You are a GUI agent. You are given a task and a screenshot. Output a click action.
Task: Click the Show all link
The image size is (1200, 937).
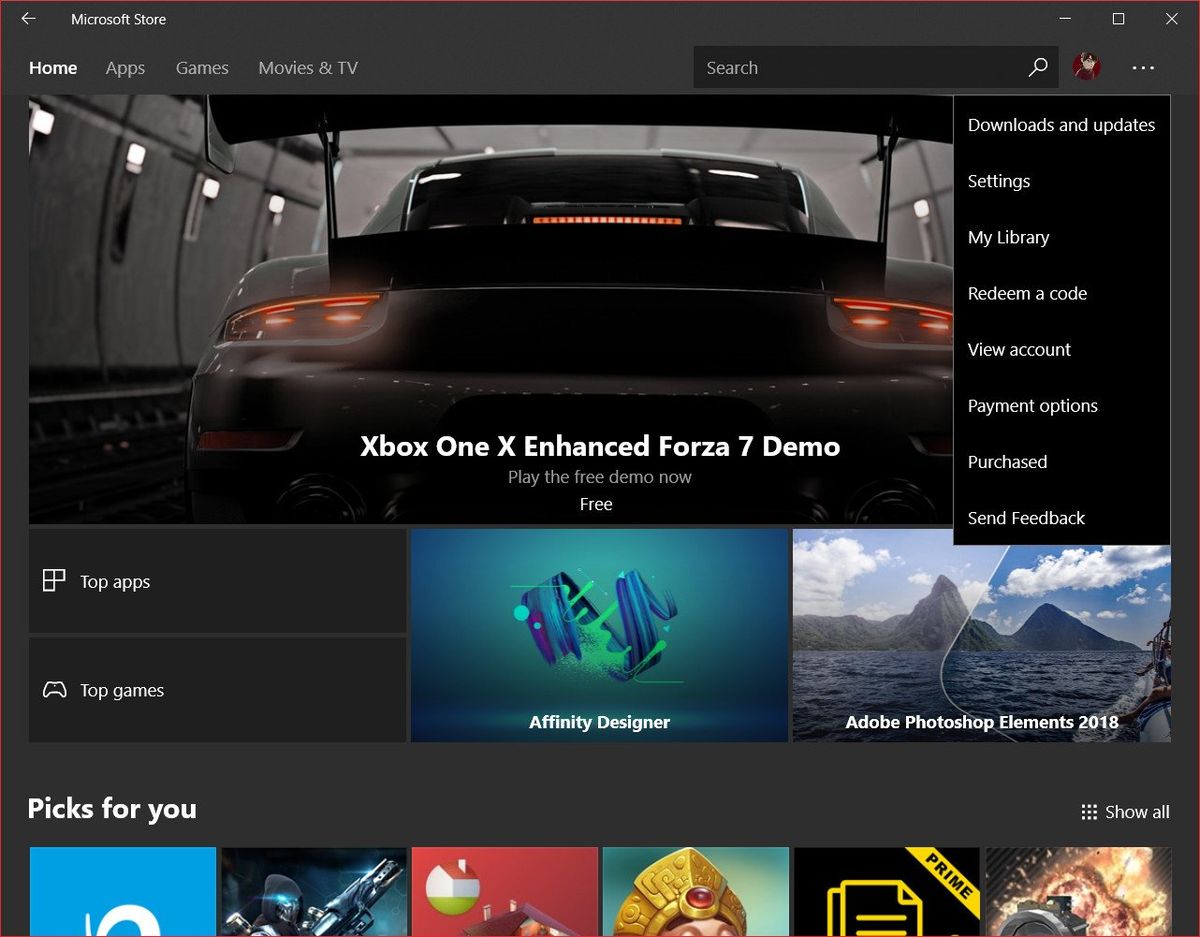(x=1136, y=812)
